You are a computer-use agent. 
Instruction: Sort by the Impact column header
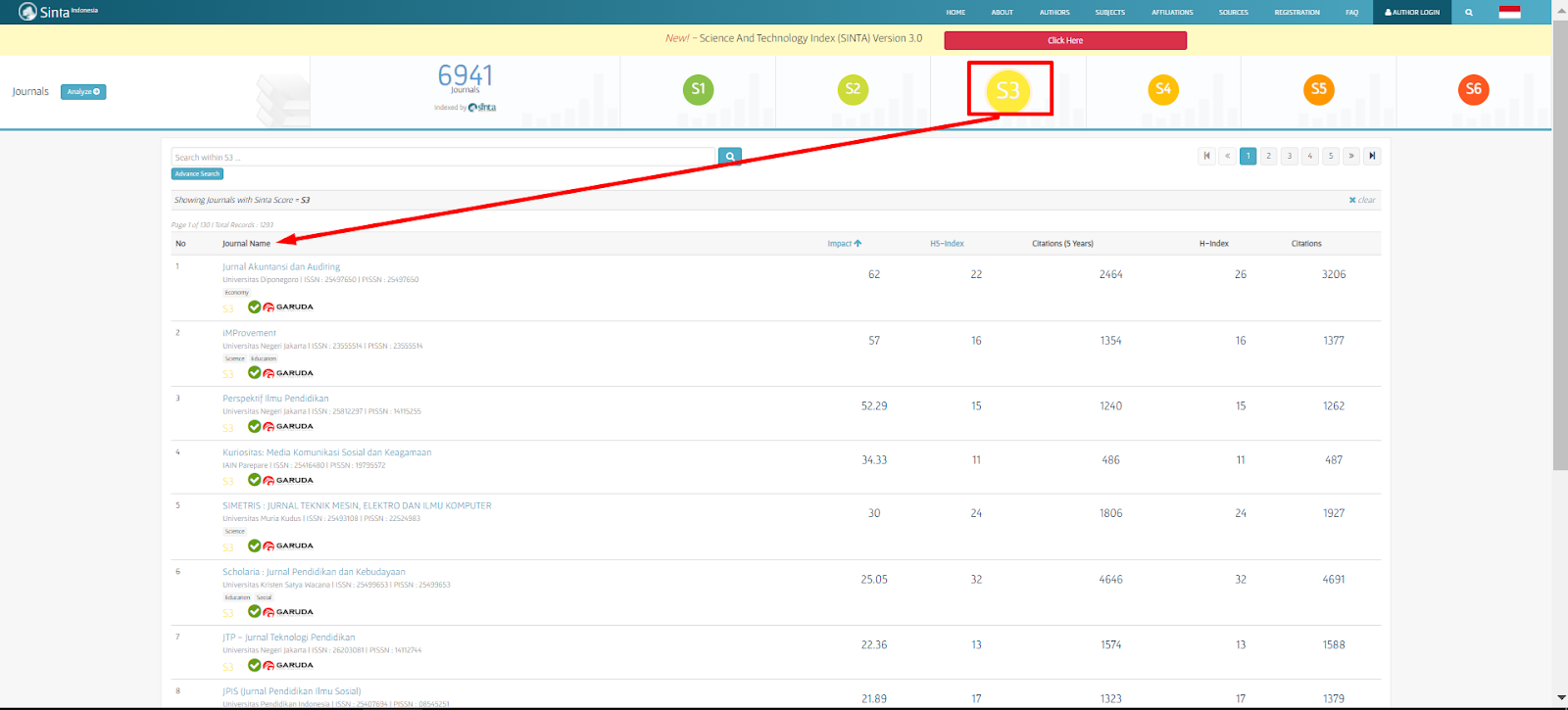(x=844, y=244)
